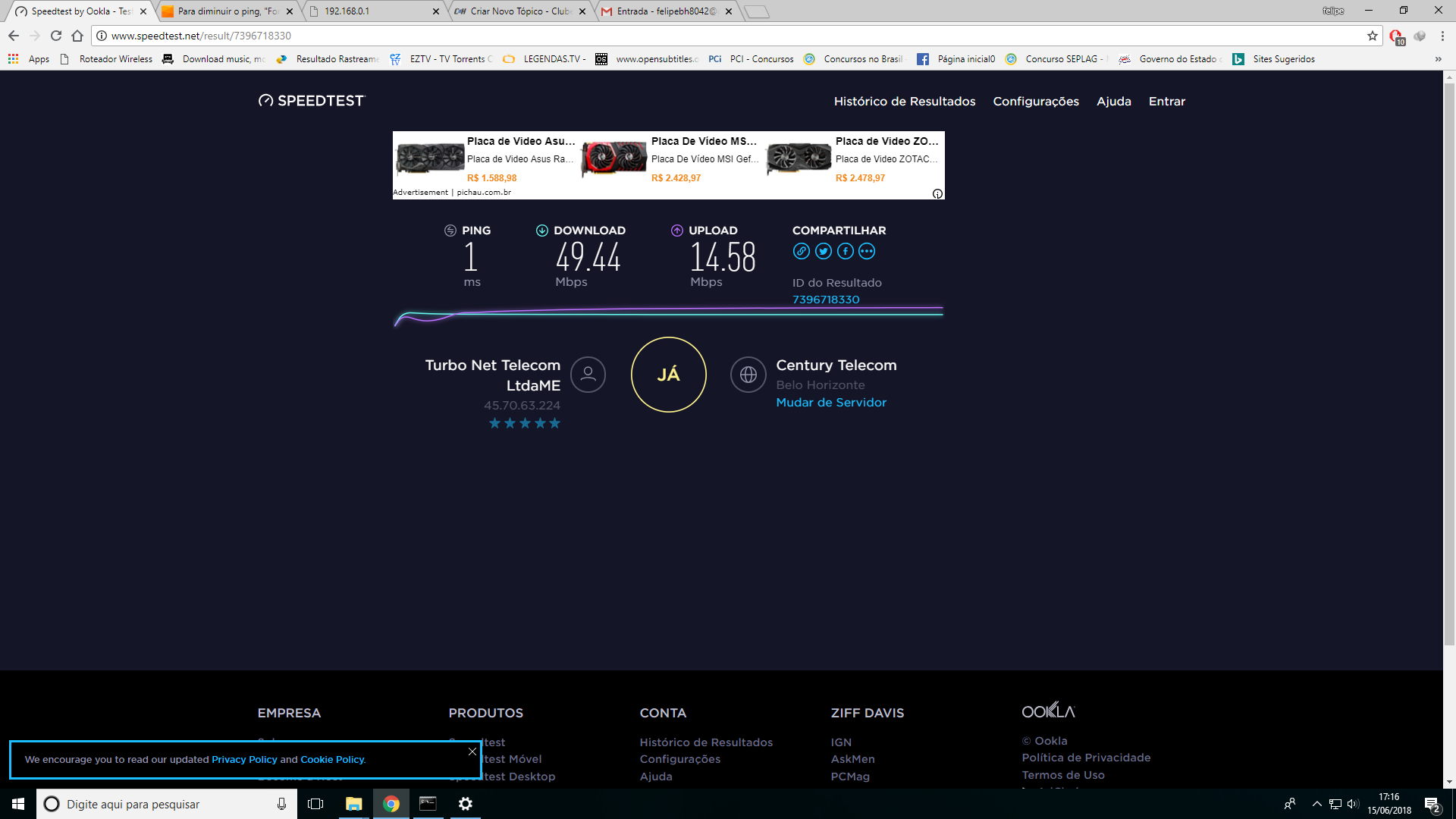Click microphone icon in Windows search
Image resolution: width=1456 pixels, height=819 pixels.
[x=281, y=804]
